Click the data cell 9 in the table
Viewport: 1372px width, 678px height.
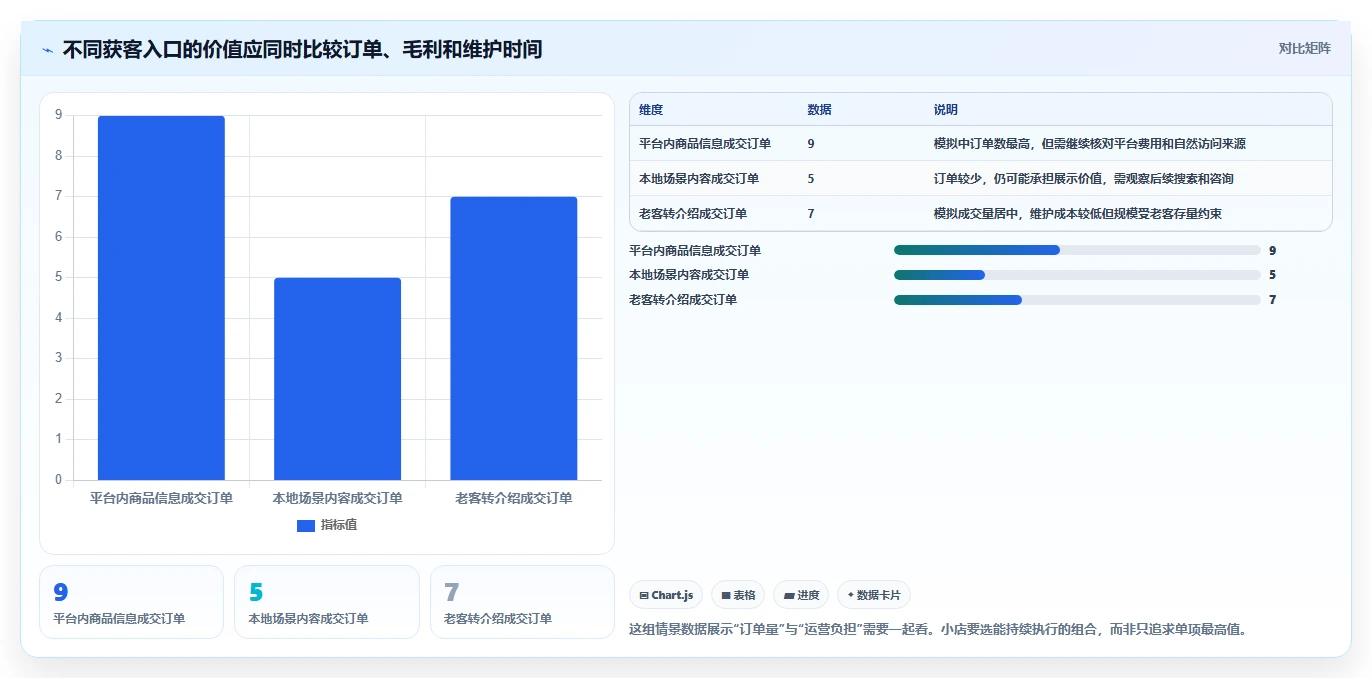pyautogui.click(x=811, y=143)
